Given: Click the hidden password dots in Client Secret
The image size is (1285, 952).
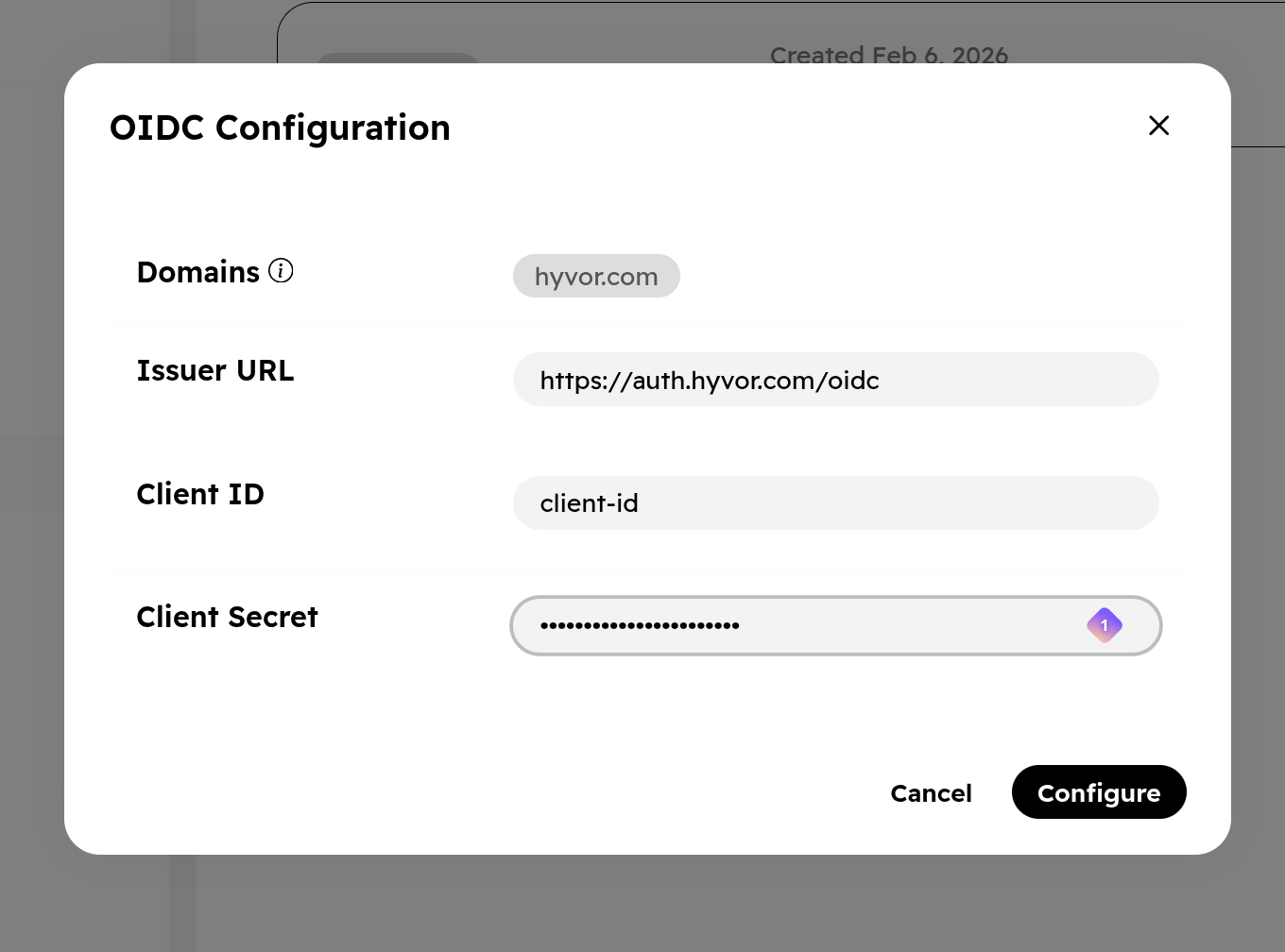Looking at the screenshot, I should (640, 625).
